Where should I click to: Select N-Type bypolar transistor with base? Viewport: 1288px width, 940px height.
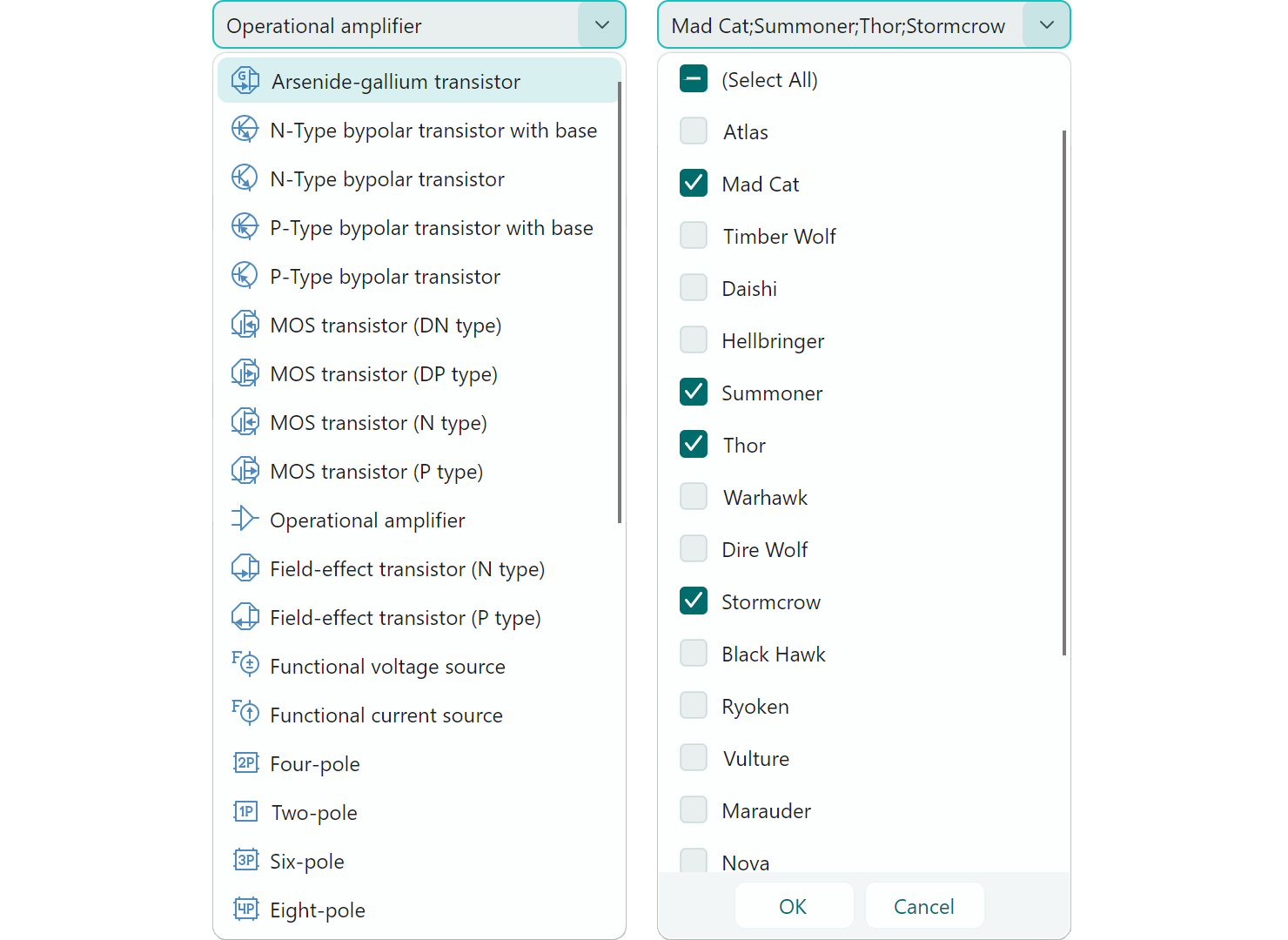pos(433,131)
